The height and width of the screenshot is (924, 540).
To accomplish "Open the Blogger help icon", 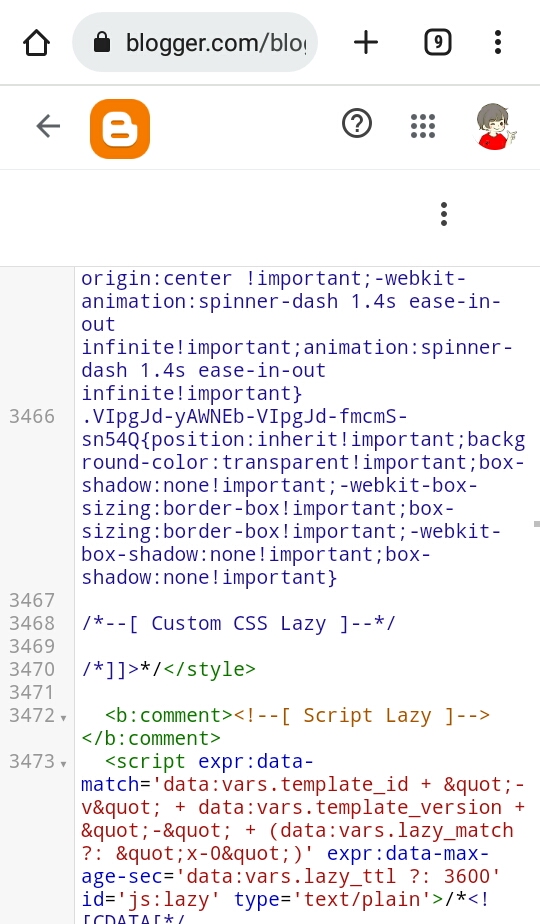I will (x=357, y=124).
